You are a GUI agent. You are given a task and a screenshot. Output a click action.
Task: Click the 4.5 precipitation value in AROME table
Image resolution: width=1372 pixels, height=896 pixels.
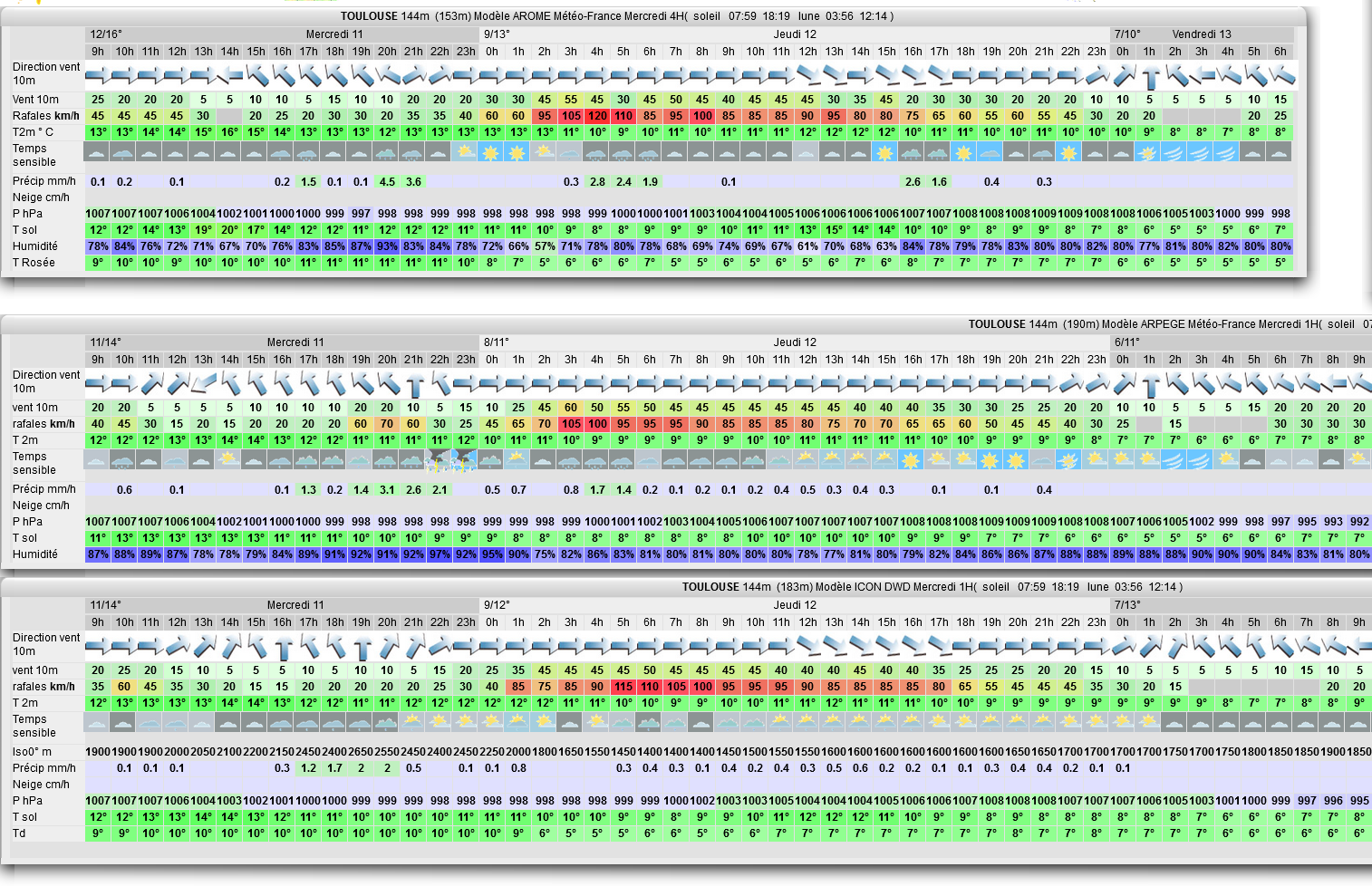click(387, 182)
